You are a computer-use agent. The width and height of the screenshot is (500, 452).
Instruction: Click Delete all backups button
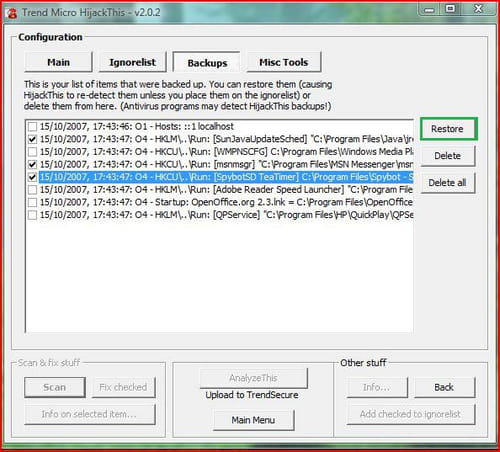pos(448,183)
